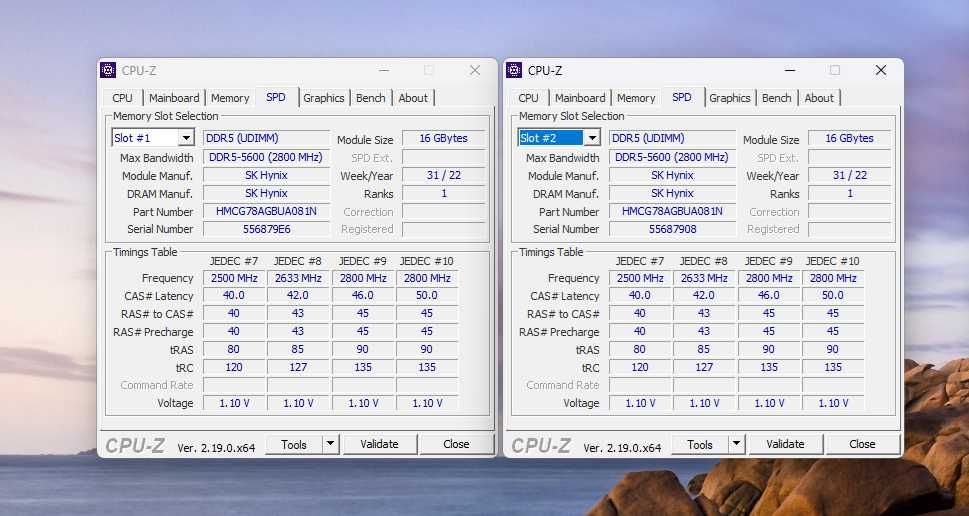Screen dimensions: 969x516
Task: Click 16 GBytes module size in right window
Action: (849, 138)
